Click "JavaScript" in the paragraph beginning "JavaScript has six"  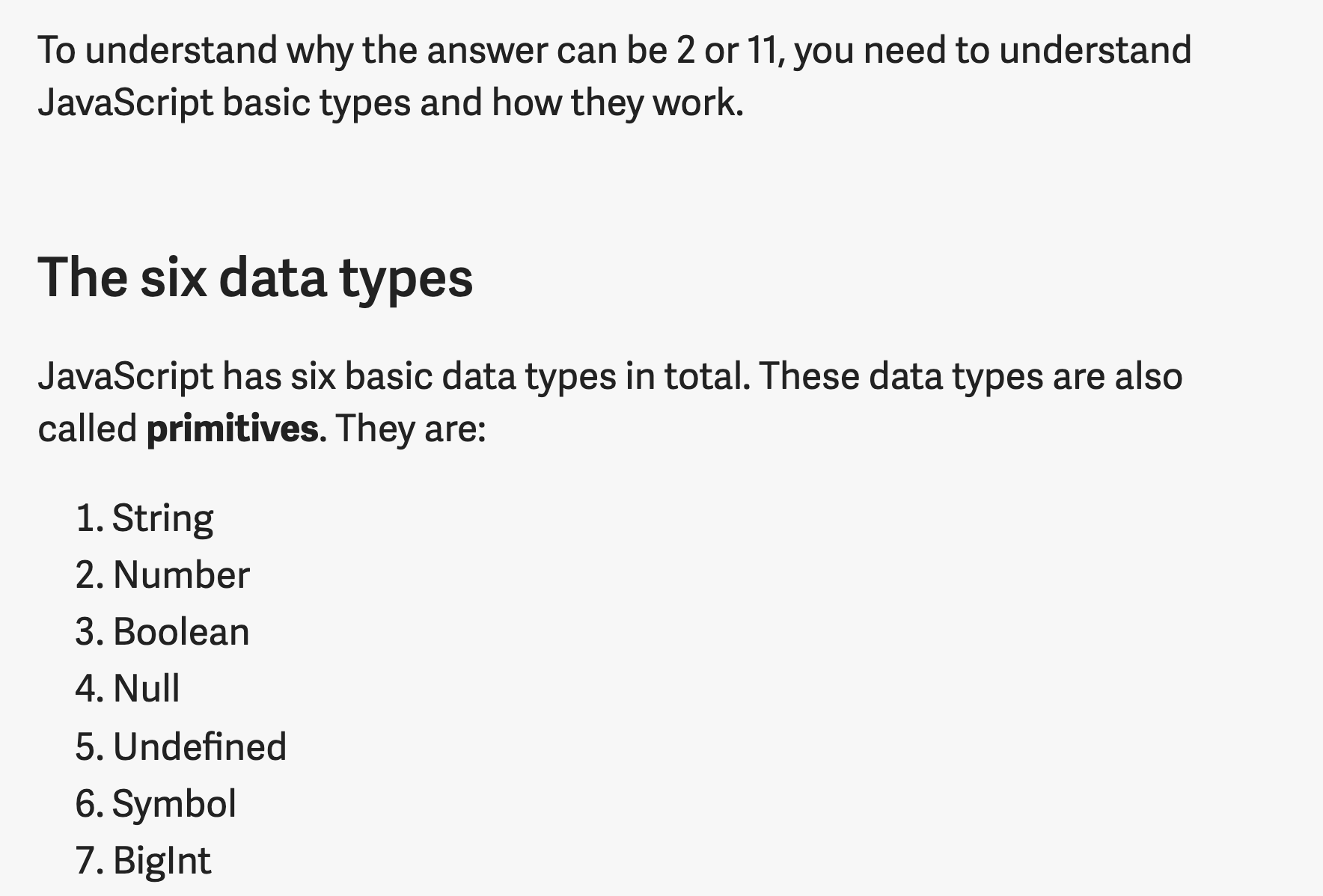pos(125,376)
